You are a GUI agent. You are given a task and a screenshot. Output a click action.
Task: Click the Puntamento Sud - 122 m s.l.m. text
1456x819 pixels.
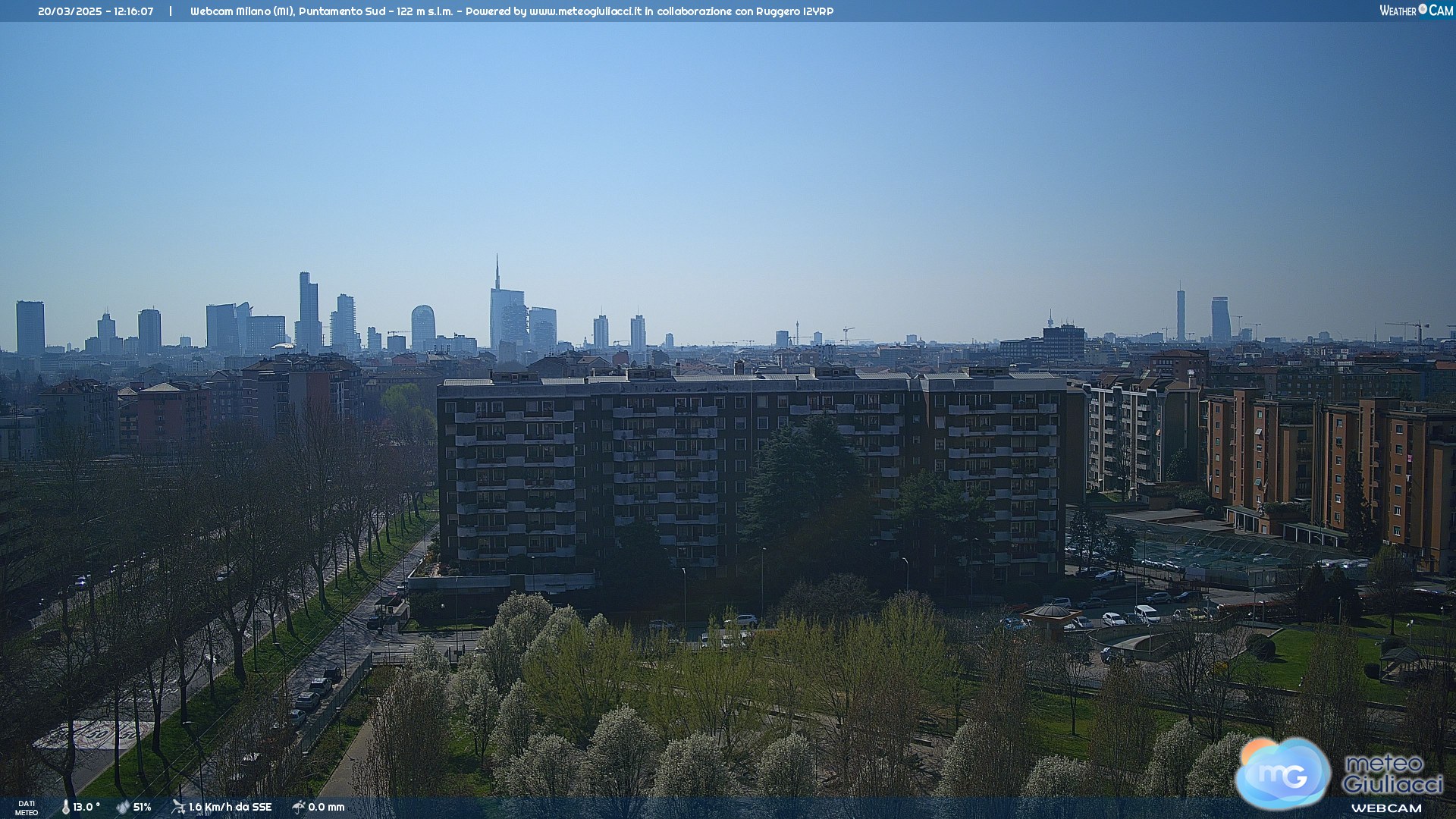[x=375, y=11]
